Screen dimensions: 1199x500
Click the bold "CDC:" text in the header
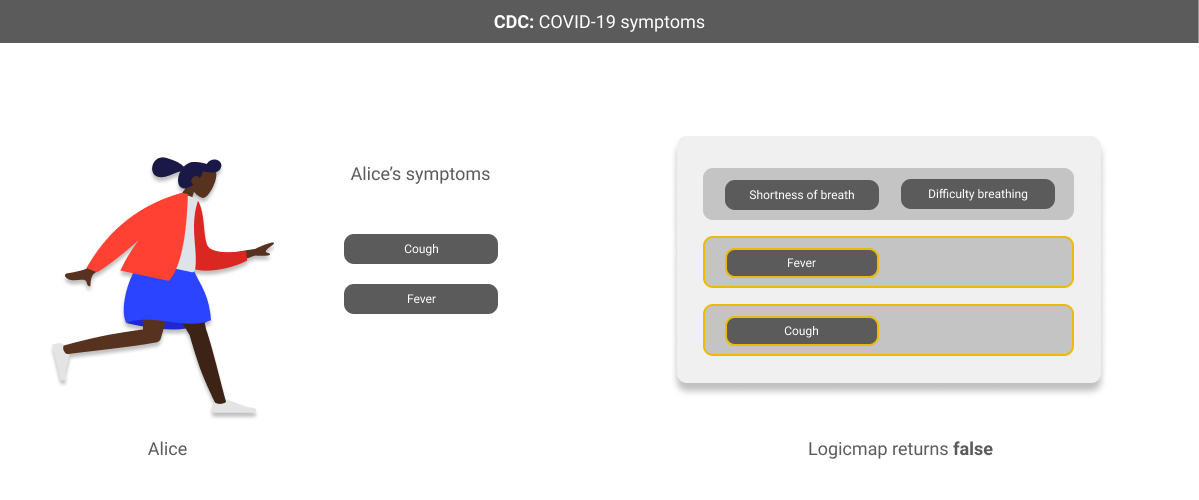coord(513,22)
